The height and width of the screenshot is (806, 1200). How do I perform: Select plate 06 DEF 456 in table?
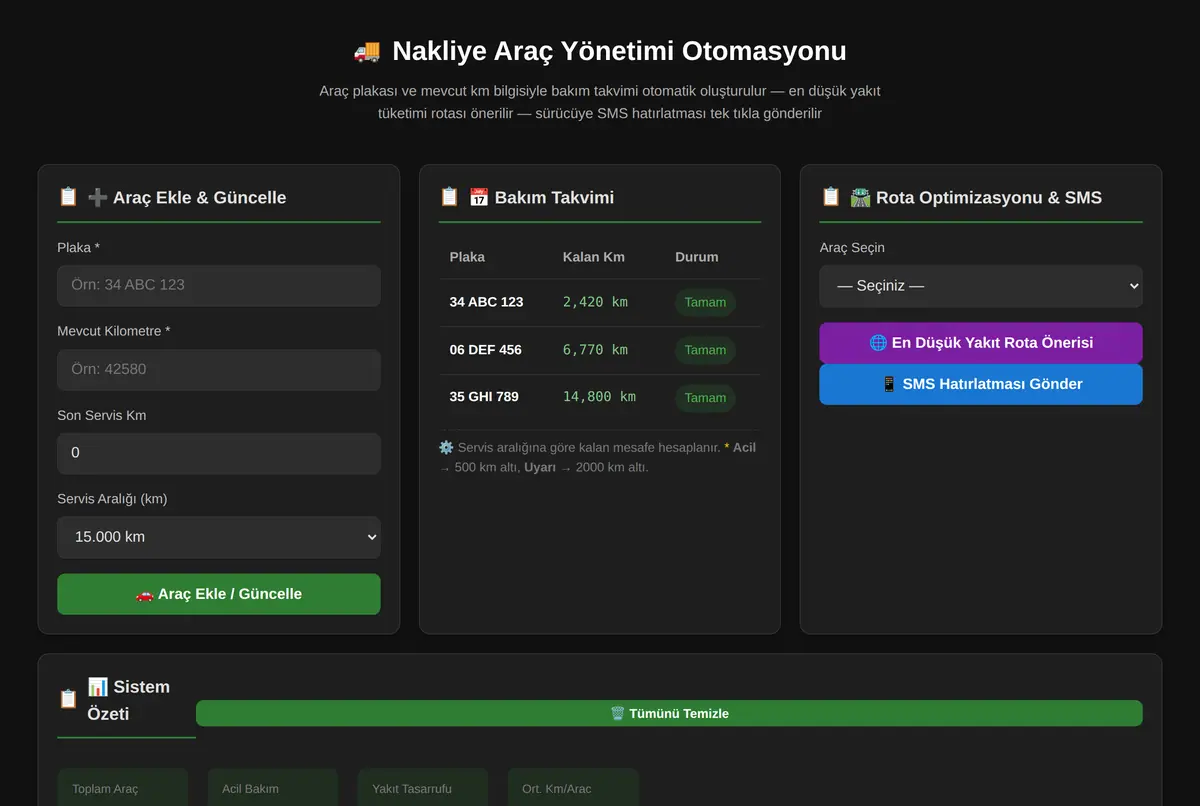pos(485,350)
